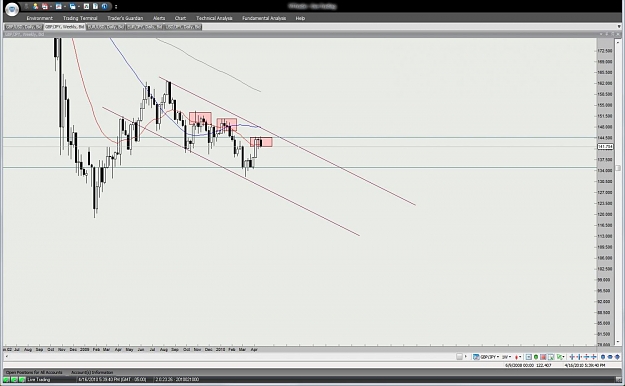
Task: Open the customize quick access toolbar arrow
Action: point(116,6)
